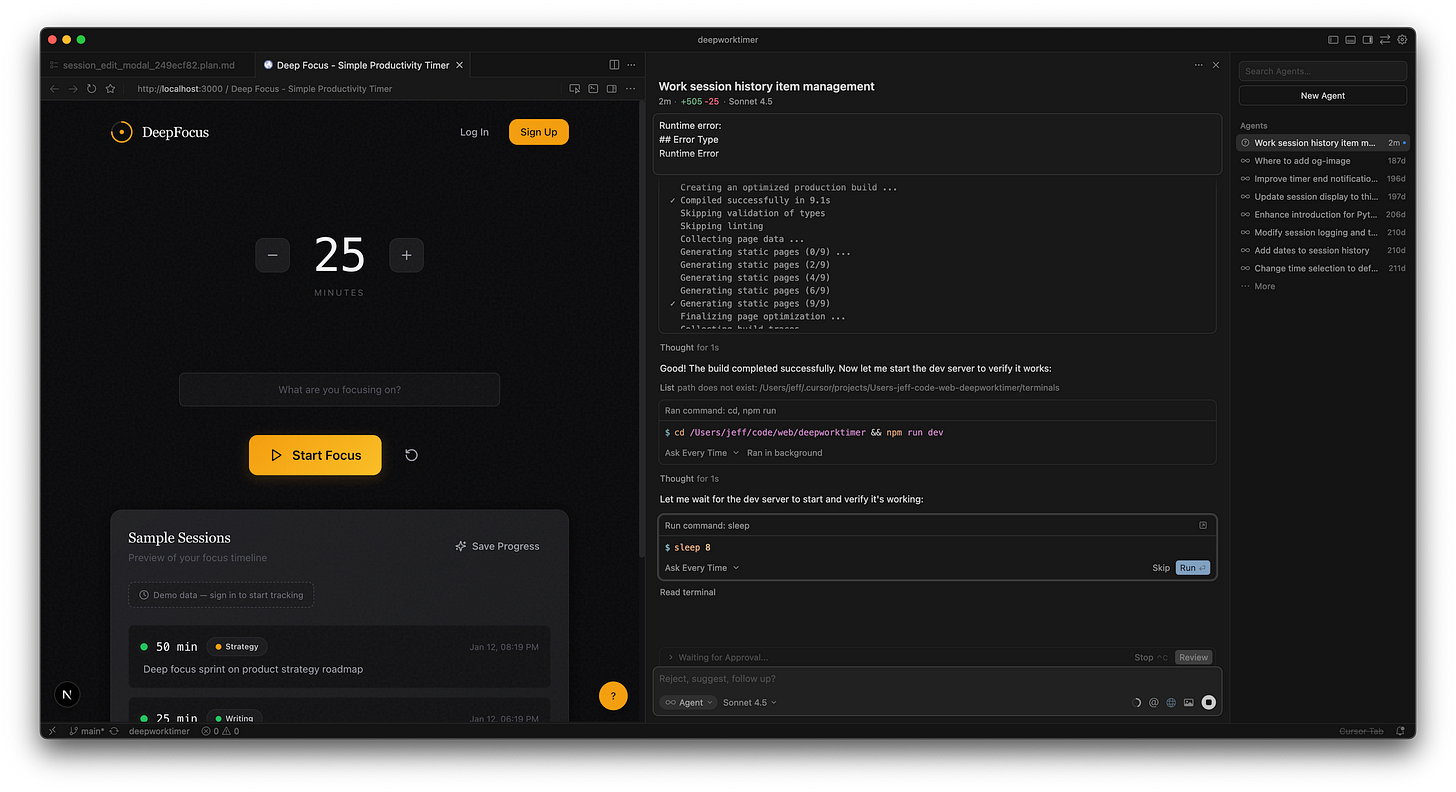1456x792 pixels.
Task: Open the Agent mode dropdown
Action: (x=687, y=702)
